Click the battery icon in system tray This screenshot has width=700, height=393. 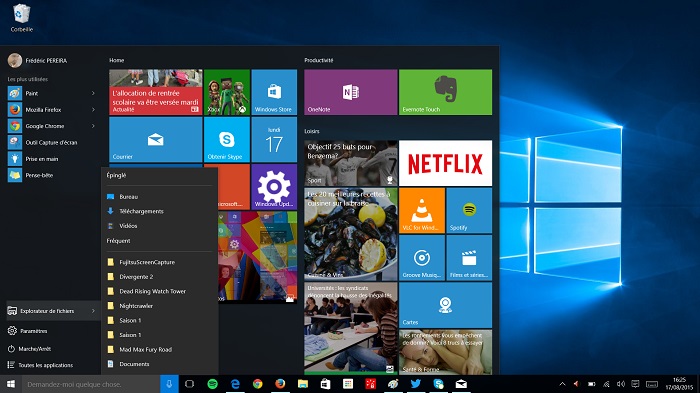pos(592,384)
